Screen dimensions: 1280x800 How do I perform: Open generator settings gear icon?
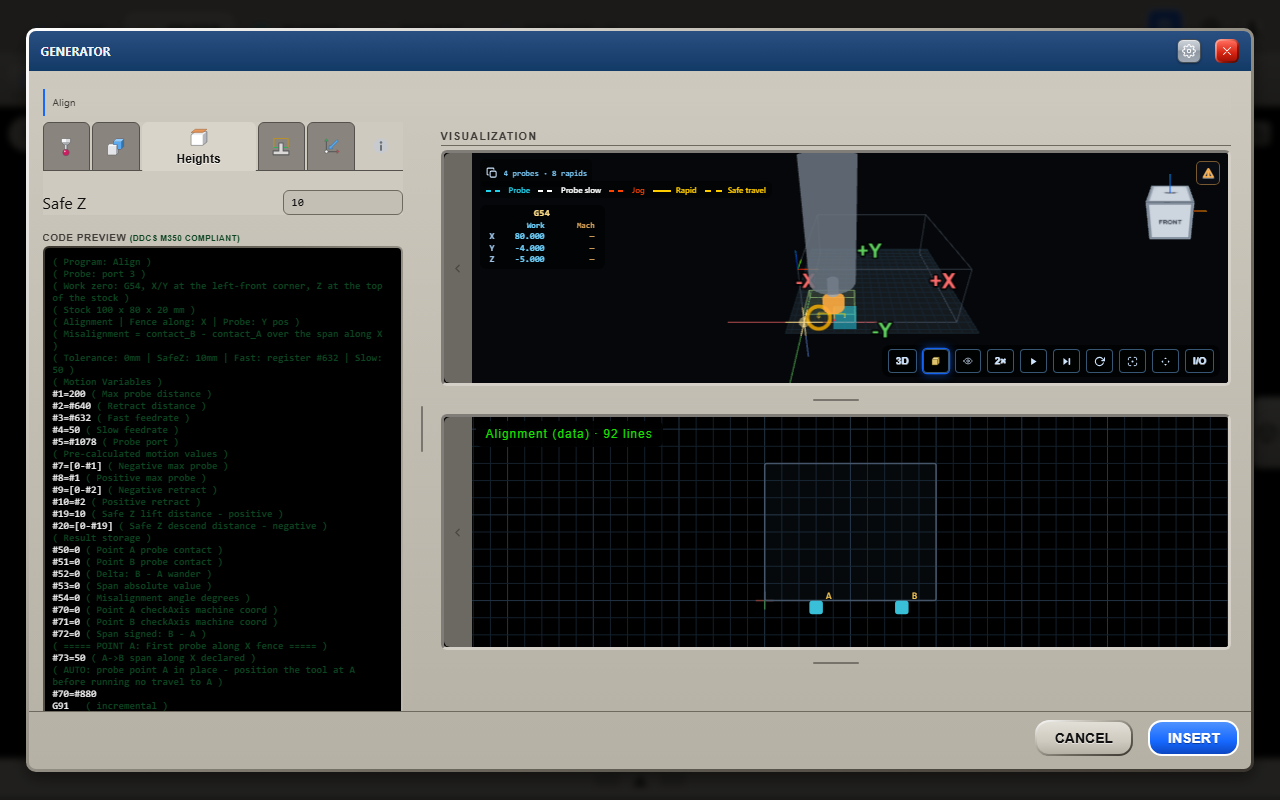[x=1189, y=51]
